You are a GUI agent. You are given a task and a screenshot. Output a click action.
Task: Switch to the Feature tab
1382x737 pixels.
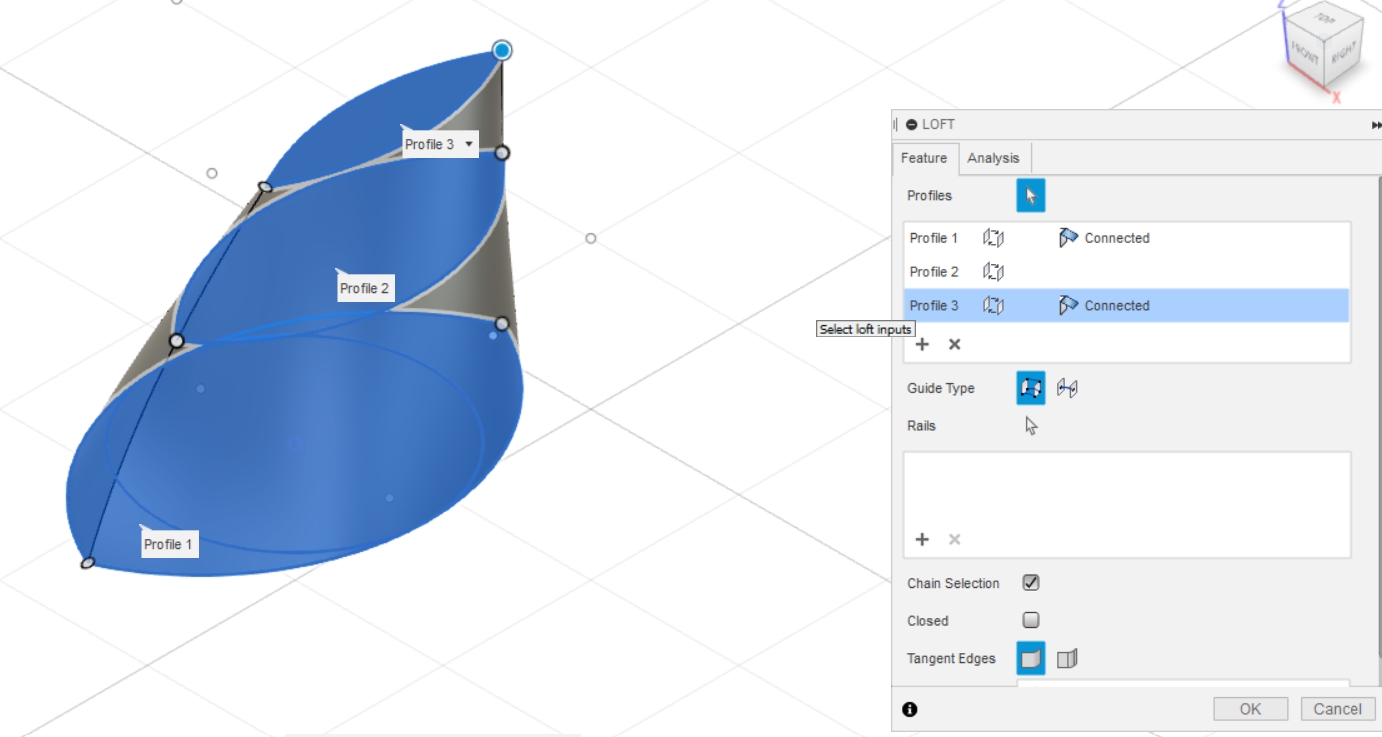[x=924, y=158]
